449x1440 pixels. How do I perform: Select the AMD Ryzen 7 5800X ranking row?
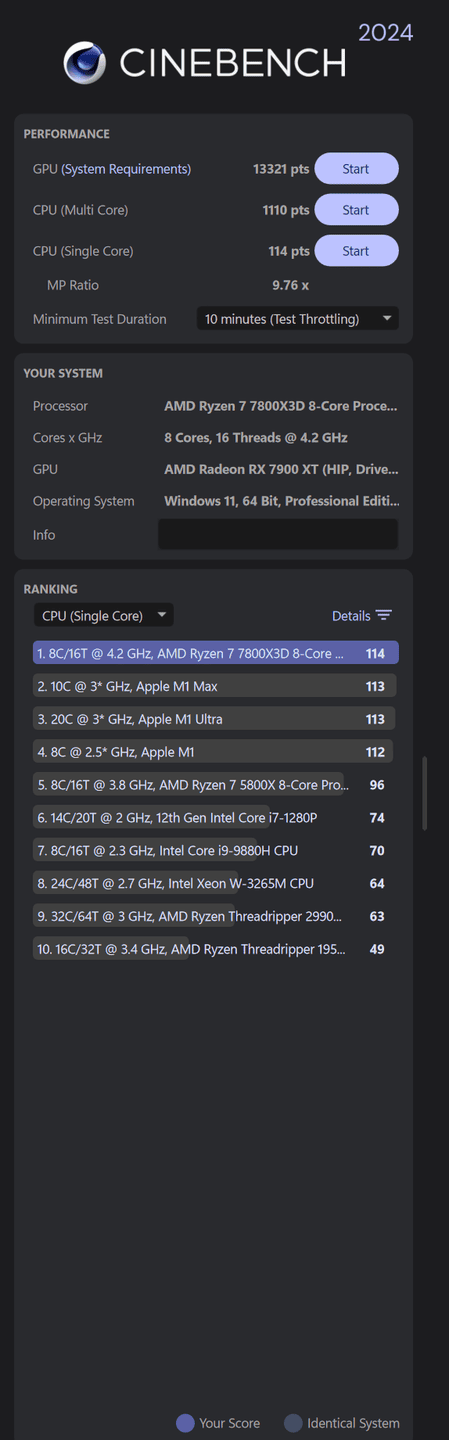[216, 785]
